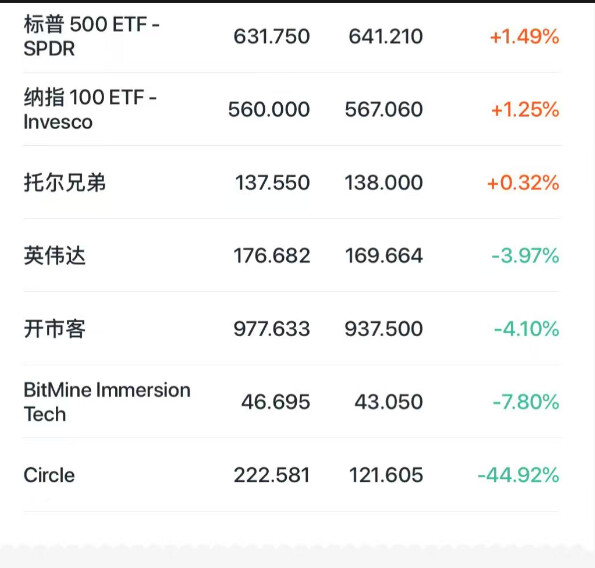Select BitMine Immersion Tech entry
This screenshot has width=595, height=568.
[x=291, y=401]
